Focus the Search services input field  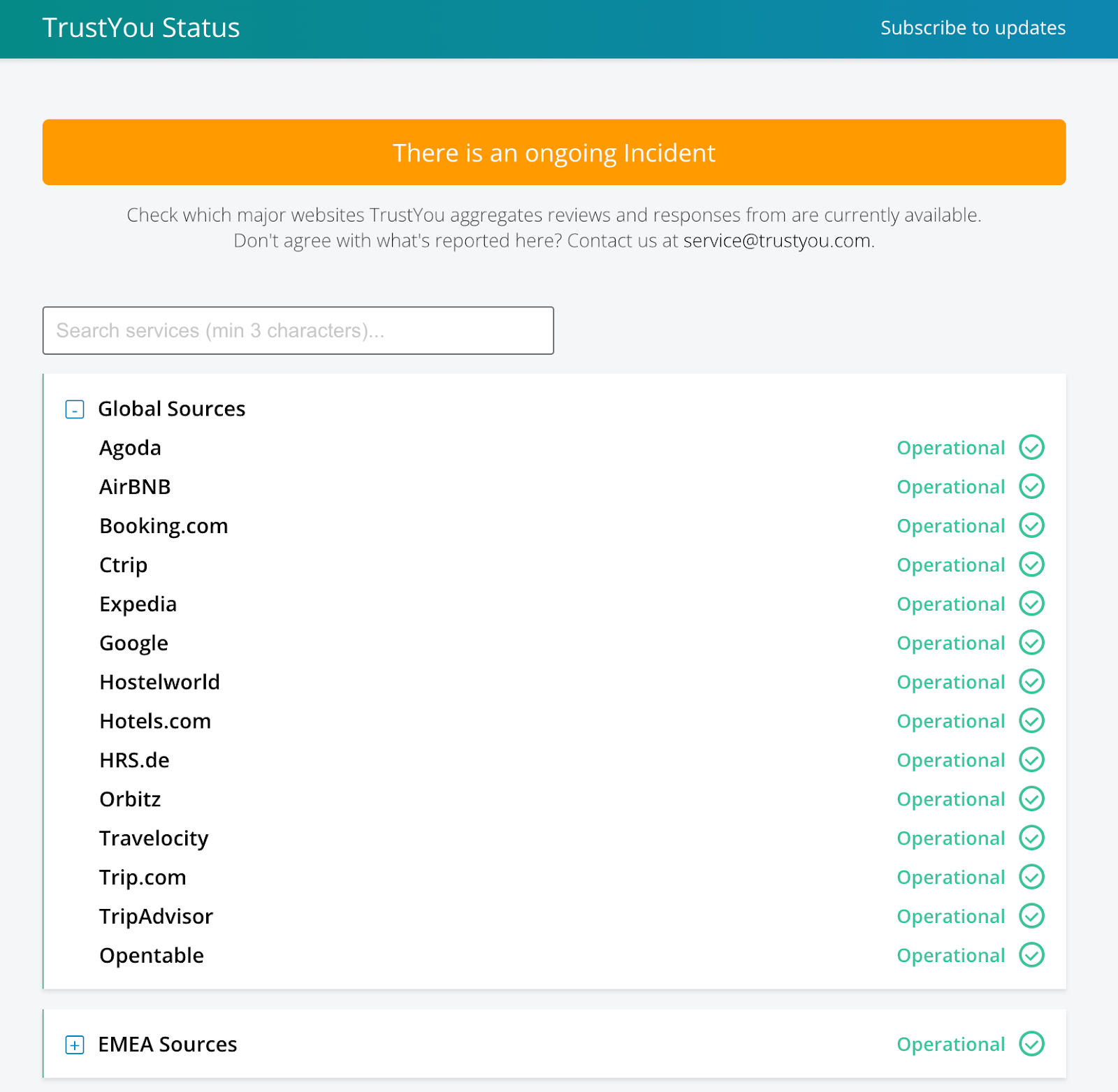tap(298, 330)
